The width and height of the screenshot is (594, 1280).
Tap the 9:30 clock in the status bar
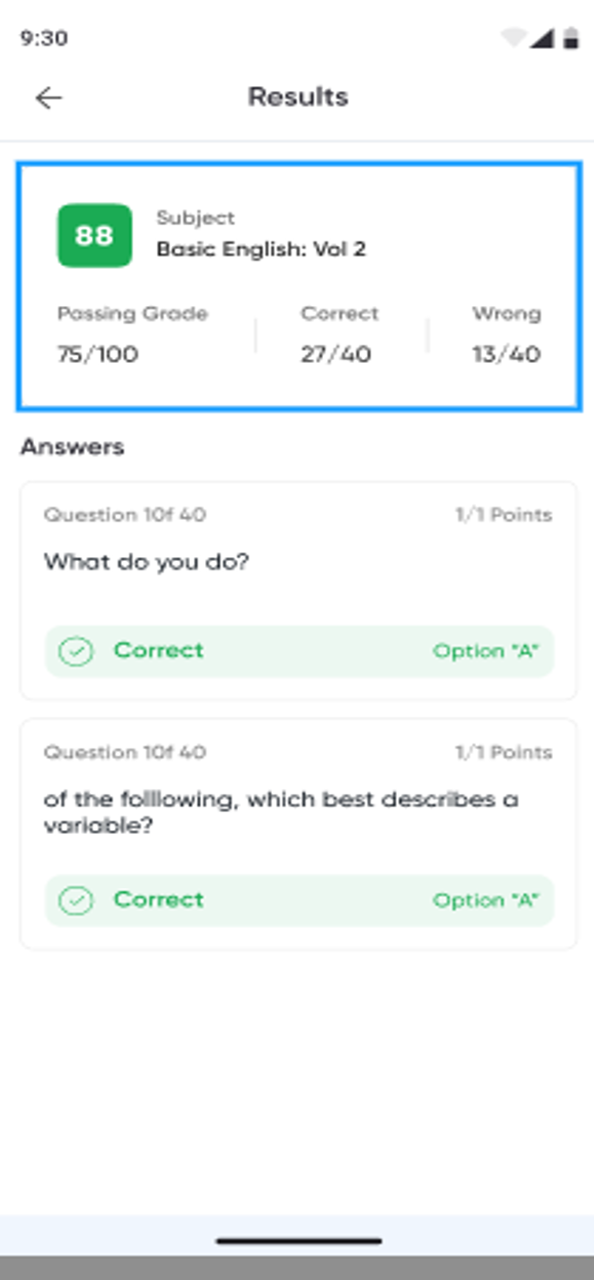pos(44,38)
